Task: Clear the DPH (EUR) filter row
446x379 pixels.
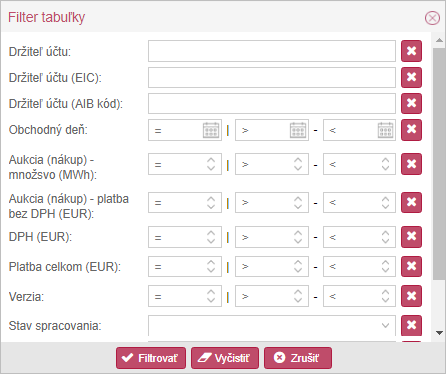Action: (x=411, y=237)
